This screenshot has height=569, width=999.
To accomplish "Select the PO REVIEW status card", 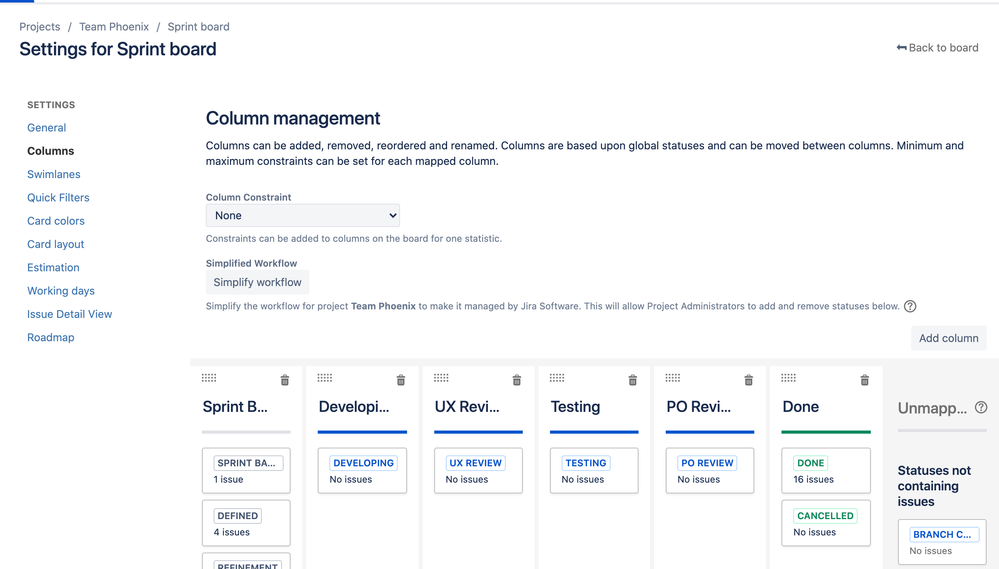I will tap(710, 470).
